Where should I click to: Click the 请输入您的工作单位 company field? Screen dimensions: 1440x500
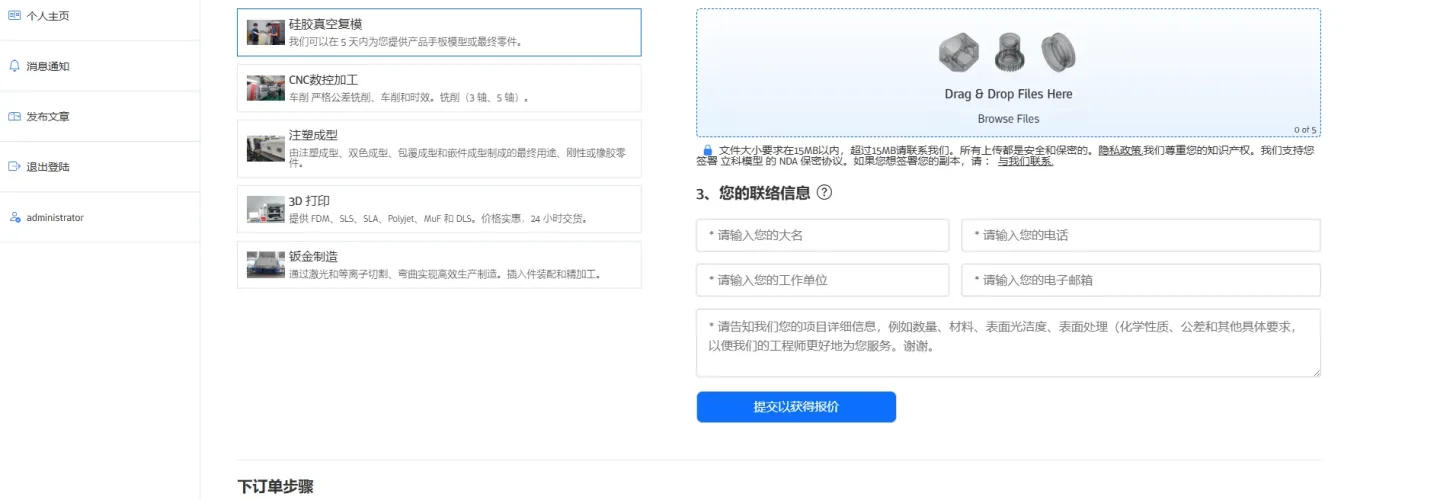(x=823, y=280)
